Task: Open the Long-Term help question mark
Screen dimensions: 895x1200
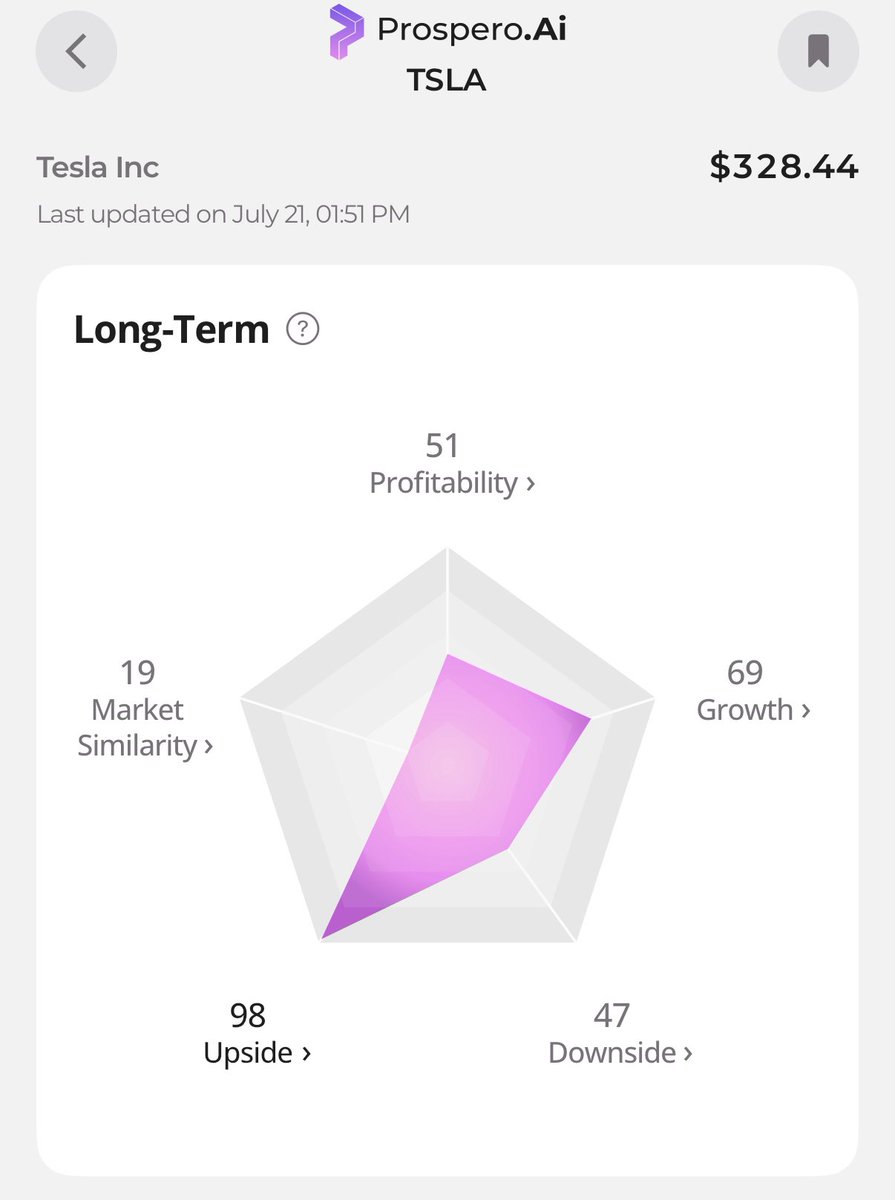Action: tap(302, 329)
